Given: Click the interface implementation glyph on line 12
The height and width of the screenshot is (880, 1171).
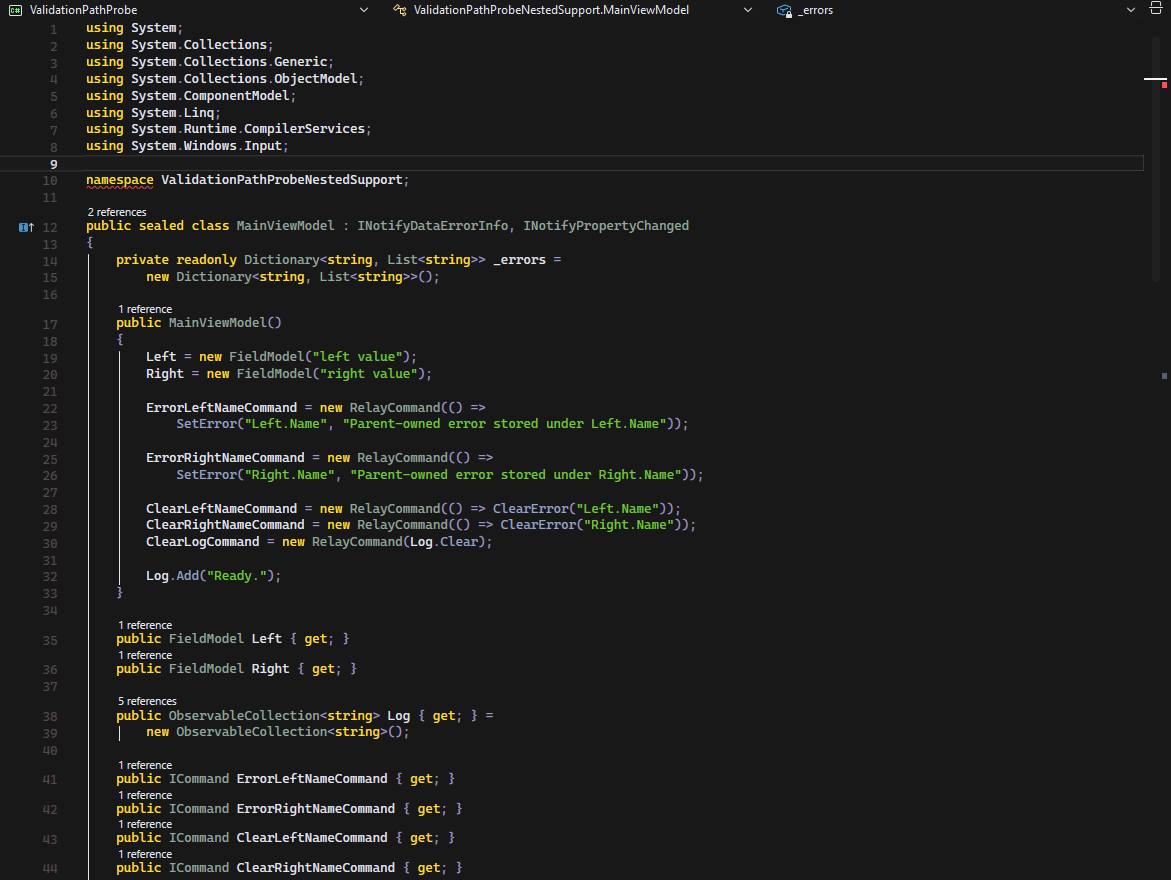Looking at the screenshot, I should point(26,227).
